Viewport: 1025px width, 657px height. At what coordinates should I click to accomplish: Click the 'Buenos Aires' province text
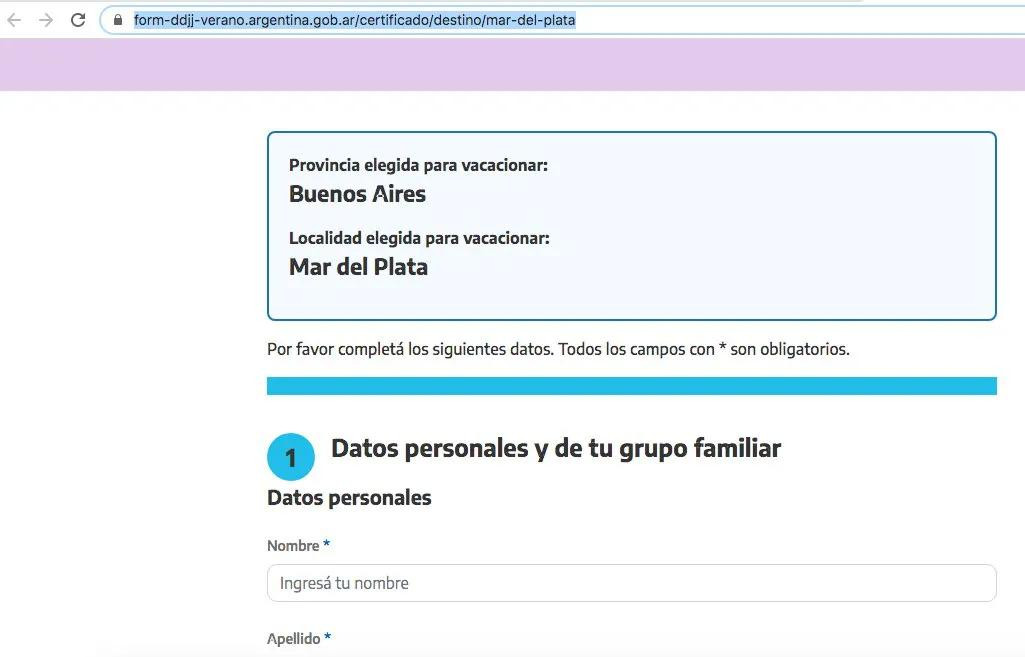tap(358, 194)
